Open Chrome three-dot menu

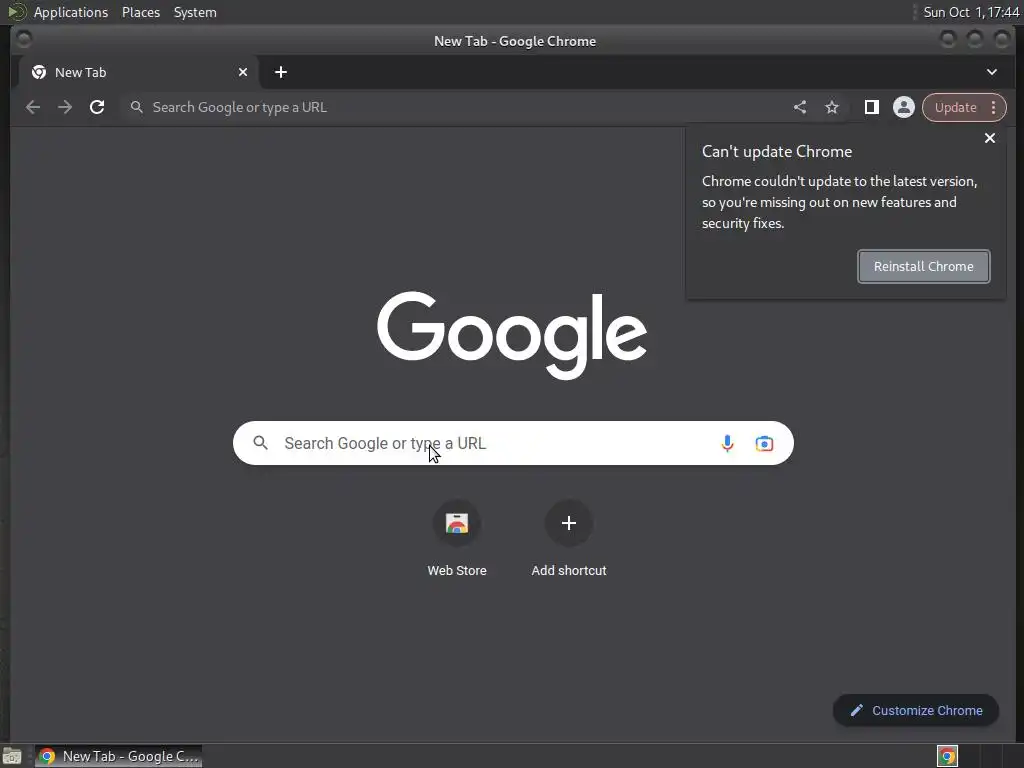pos(993,107)
